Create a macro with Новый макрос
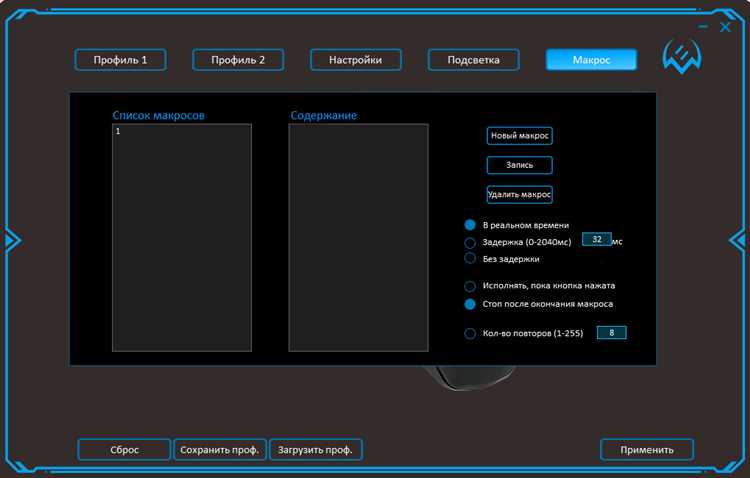This screenshot has height=478, width=750. (x=519, y=136)
